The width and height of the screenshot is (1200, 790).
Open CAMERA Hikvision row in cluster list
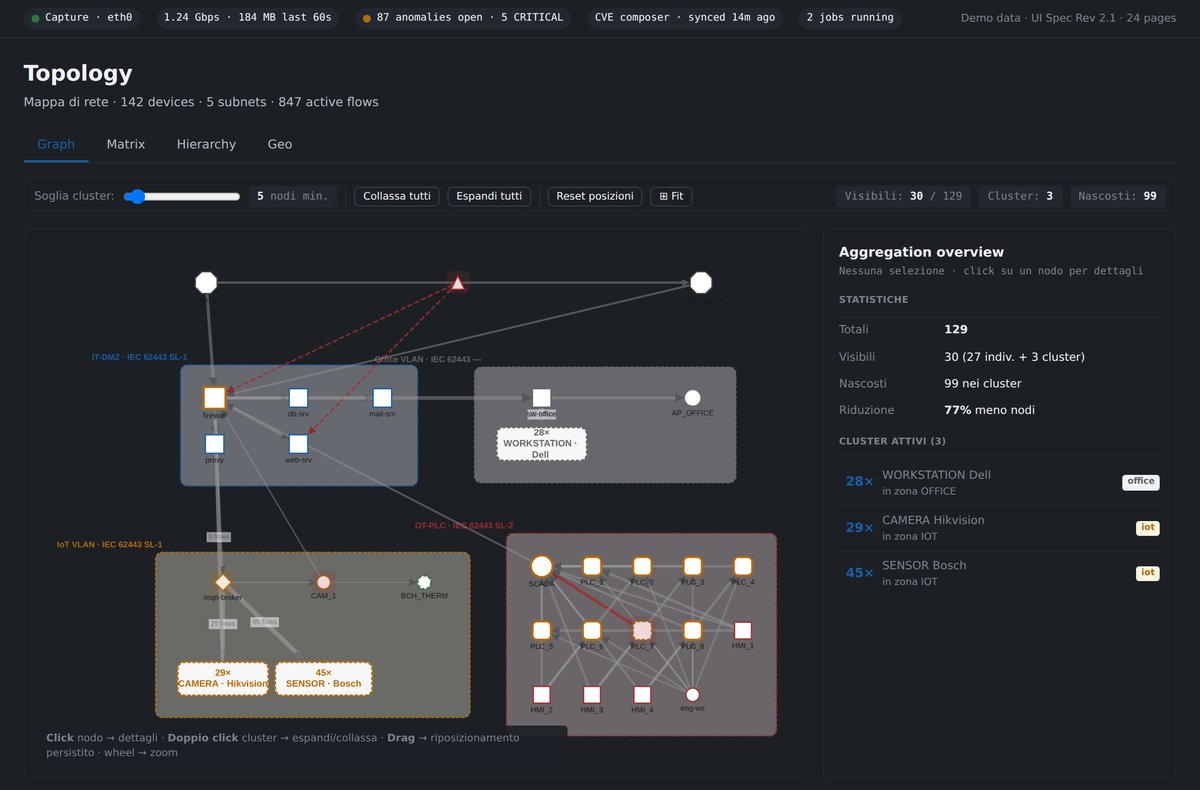click(1000, 528)
